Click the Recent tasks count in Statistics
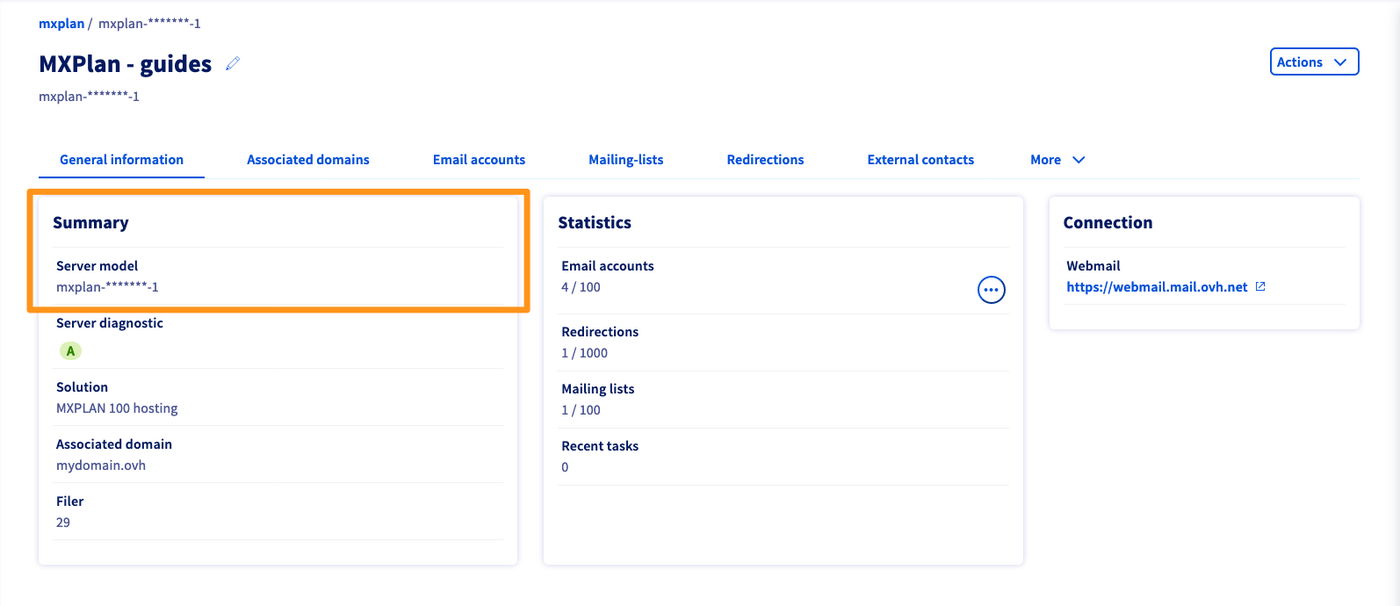The image size is (1400, 606). [565, 467]
